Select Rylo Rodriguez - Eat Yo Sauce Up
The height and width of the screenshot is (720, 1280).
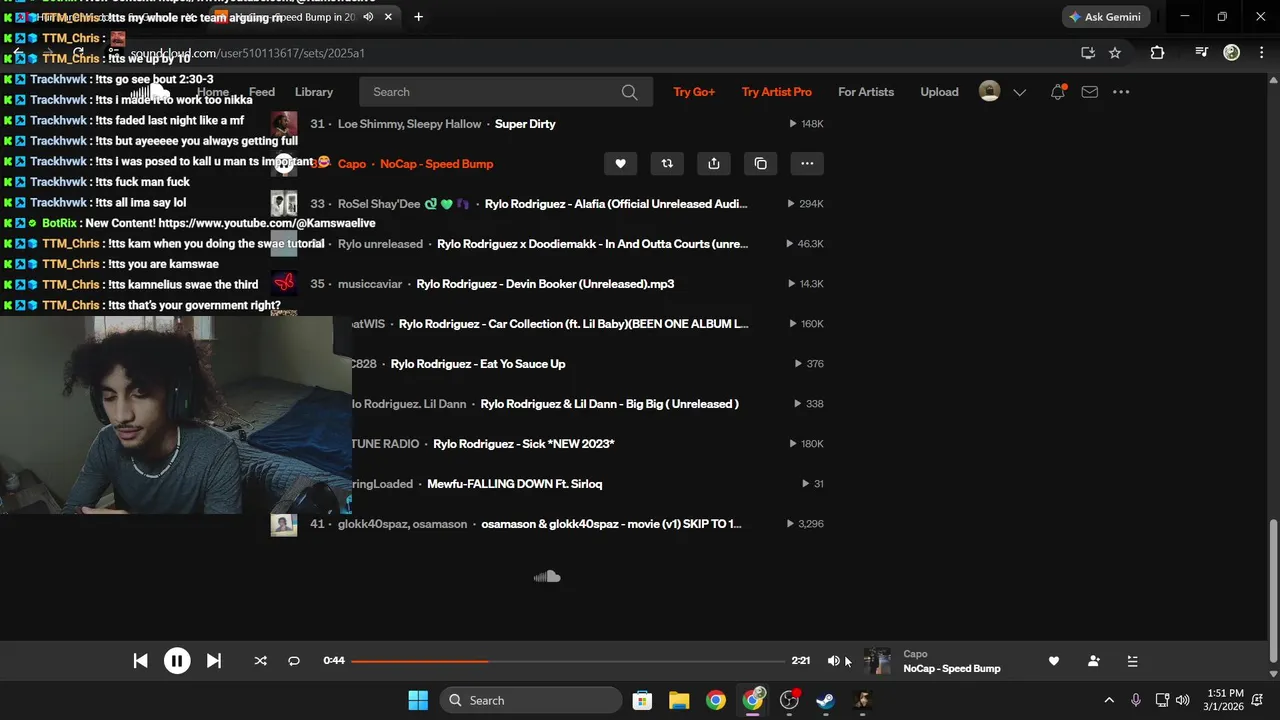coord(478,364)
